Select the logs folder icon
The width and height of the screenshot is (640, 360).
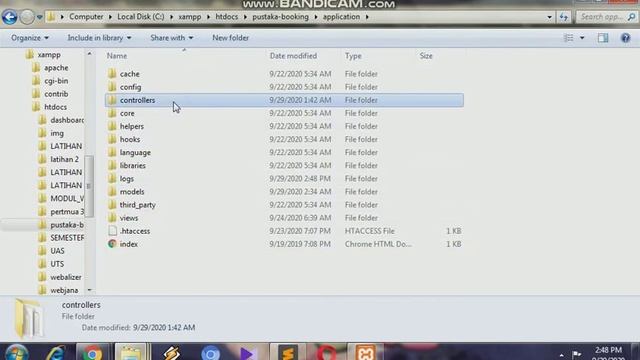tap(112, 178)
